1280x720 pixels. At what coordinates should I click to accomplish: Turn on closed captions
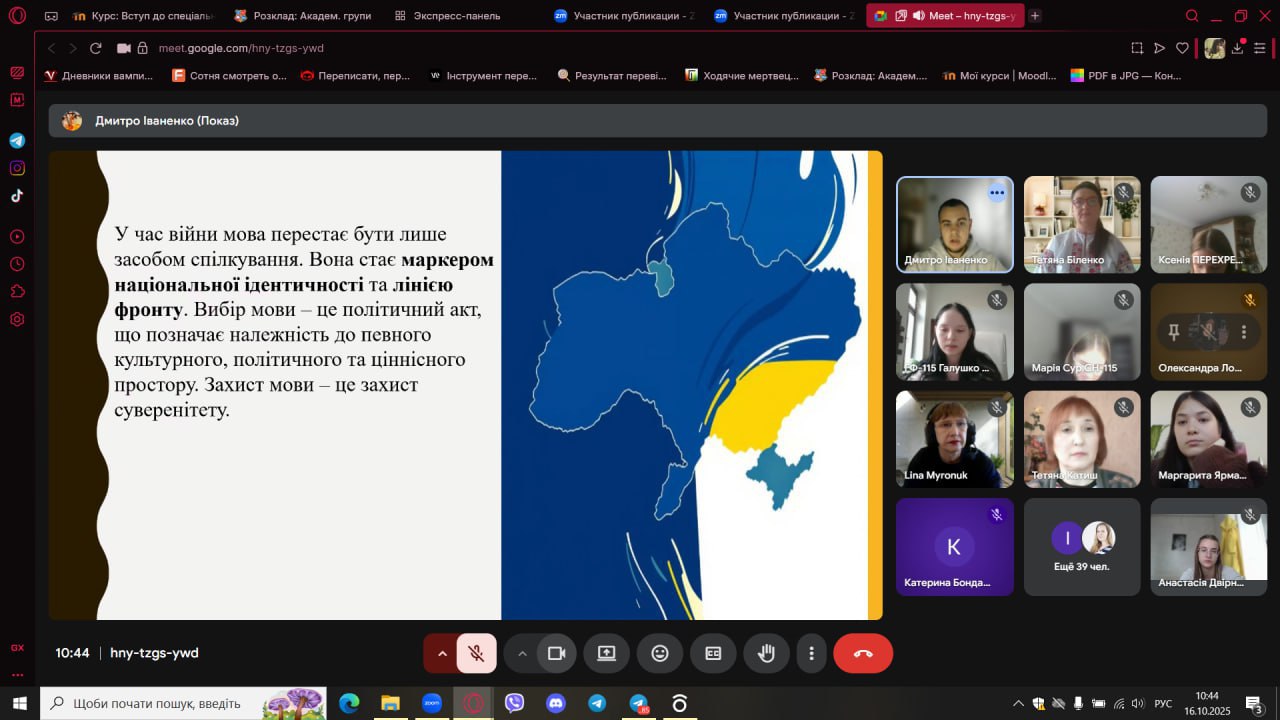[713, 653]
